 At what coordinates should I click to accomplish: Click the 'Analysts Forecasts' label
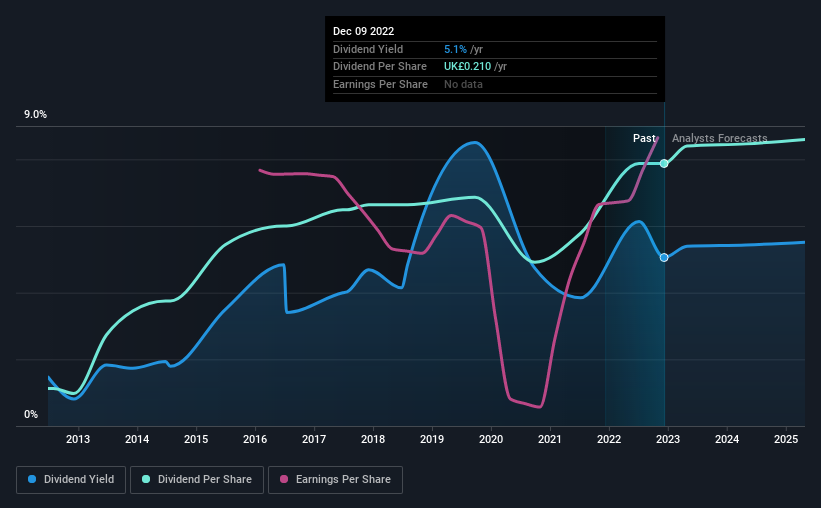click(x=719, y=138)
